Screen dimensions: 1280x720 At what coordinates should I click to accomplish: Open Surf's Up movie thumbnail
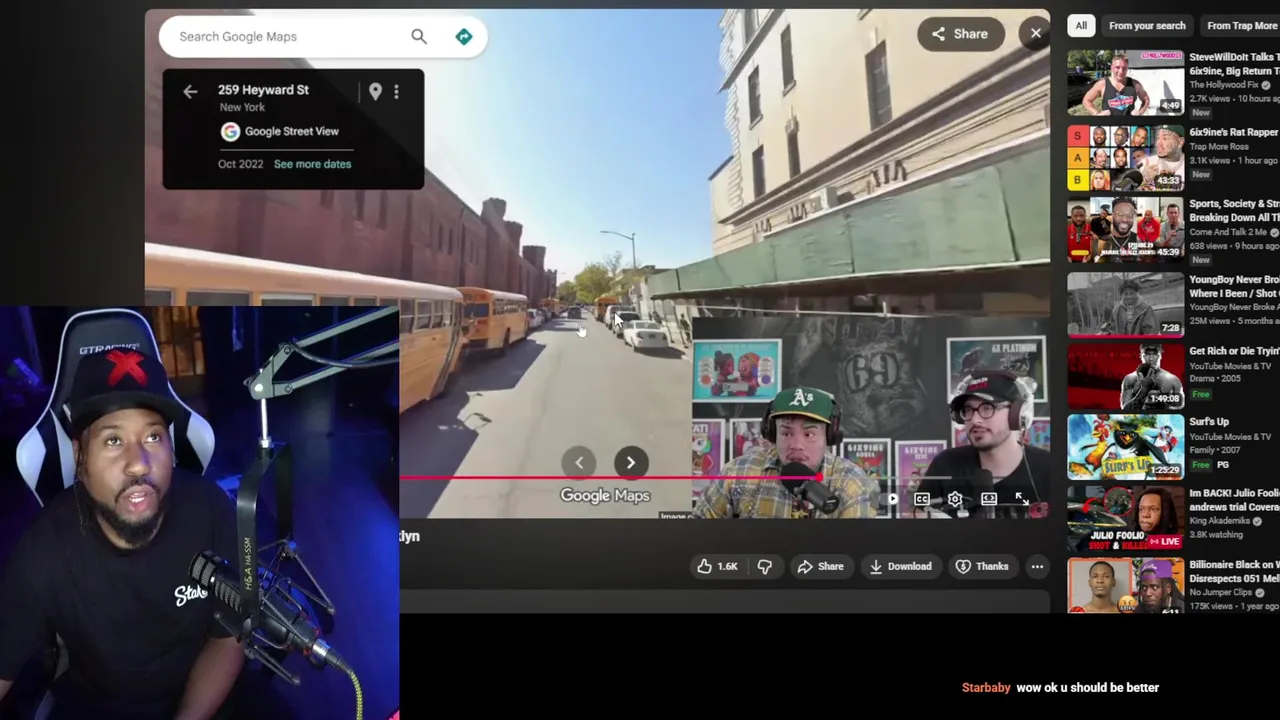point(1125,448)
